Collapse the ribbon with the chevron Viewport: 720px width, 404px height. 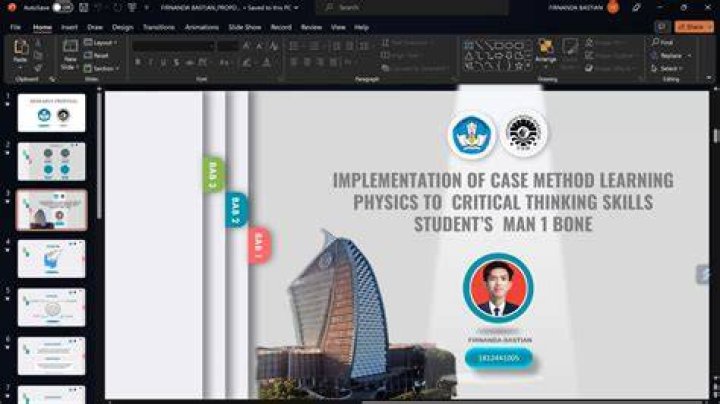(x=709, y=79)
